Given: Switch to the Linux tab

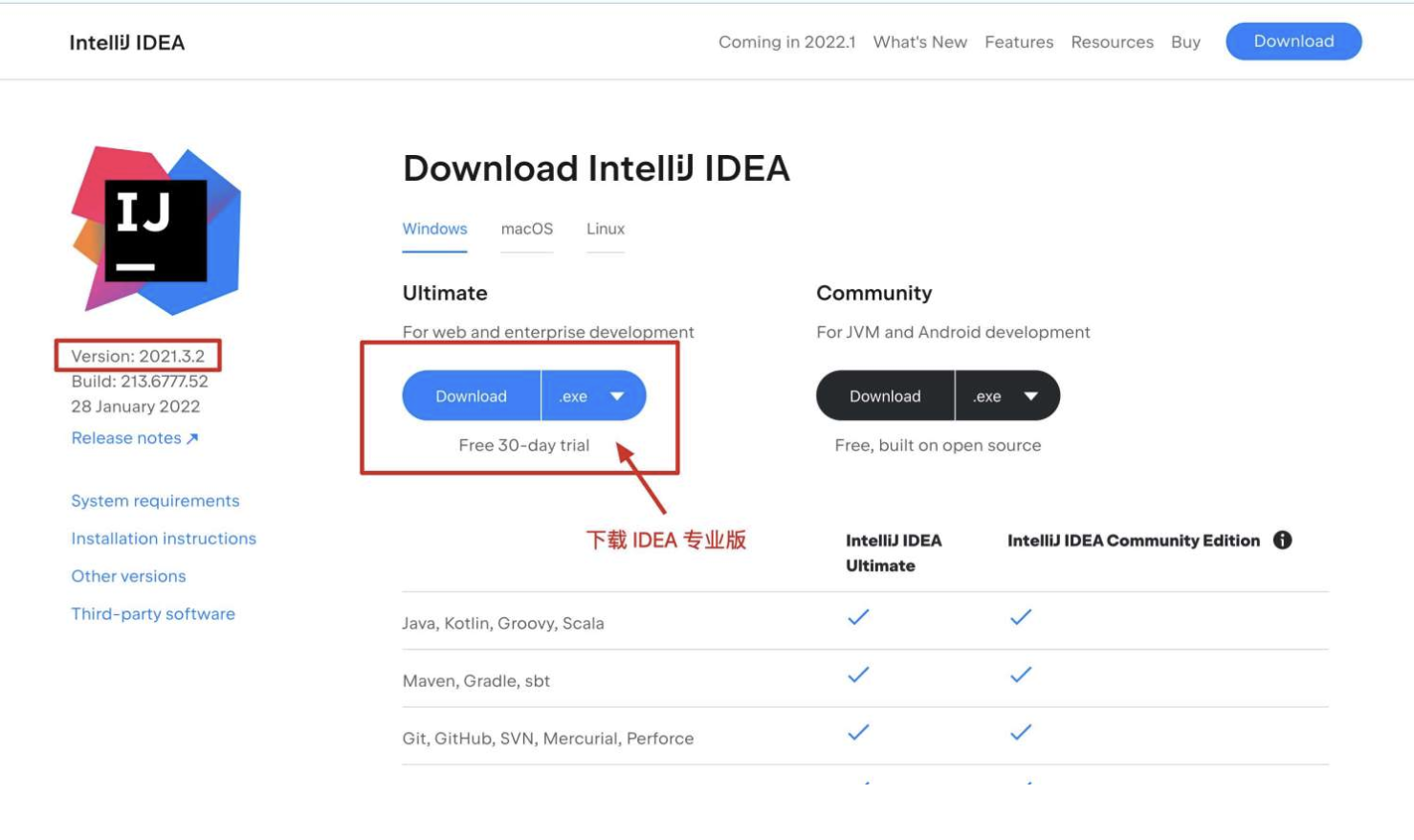Looking at the screenshot, I should click(x=606, y=230).
